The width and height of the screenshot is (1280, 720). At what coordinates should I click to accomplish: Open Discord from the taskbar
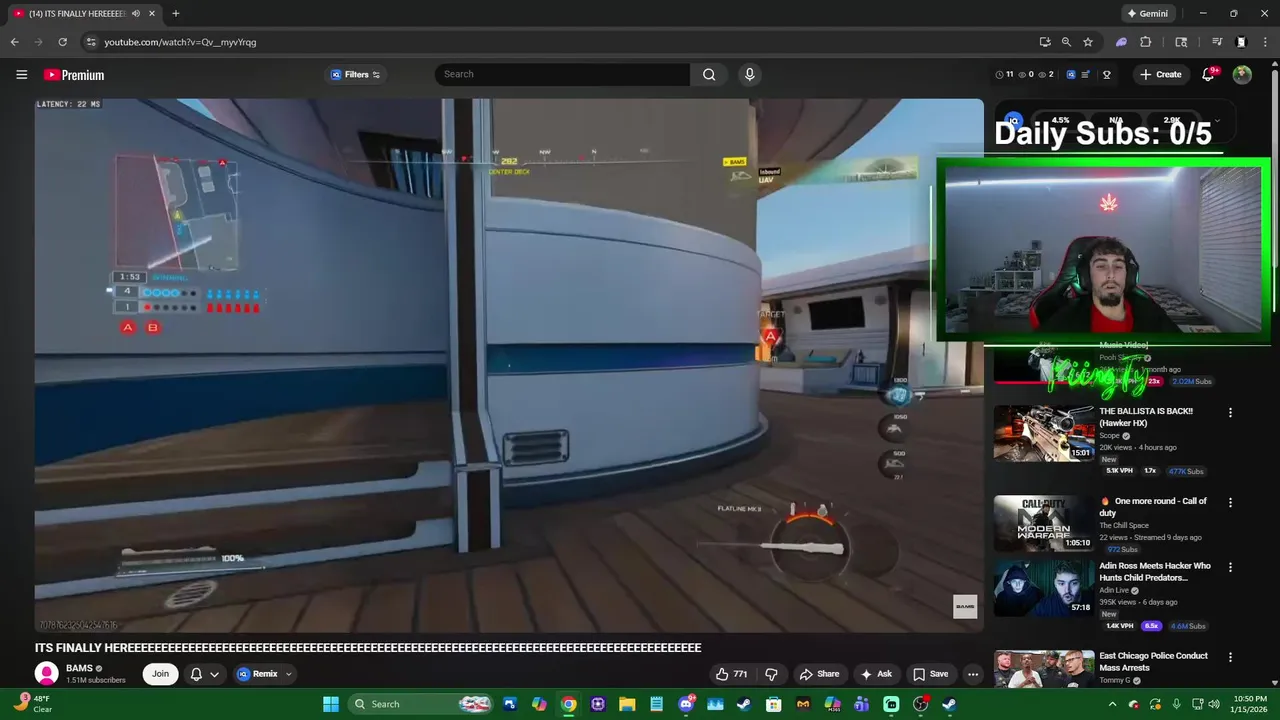686,704
